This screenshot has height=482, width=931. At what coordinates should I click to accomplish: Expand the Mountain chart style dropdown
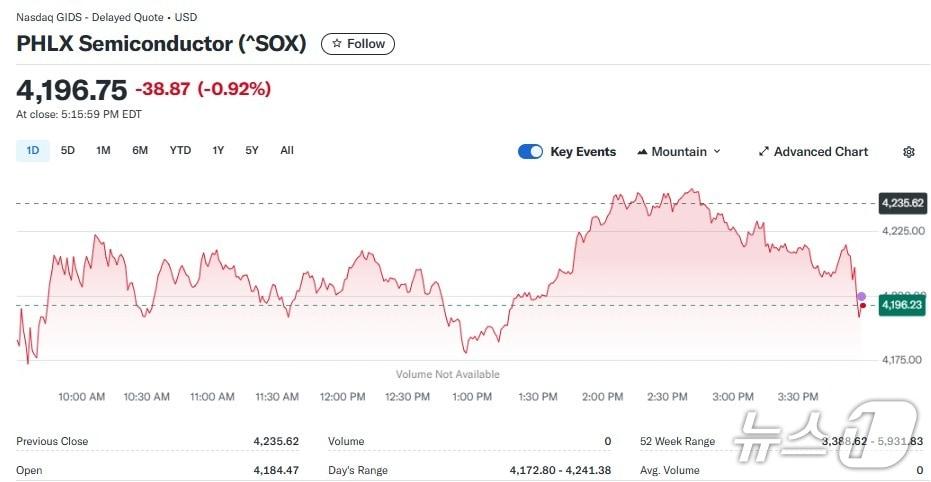(716, 152)
